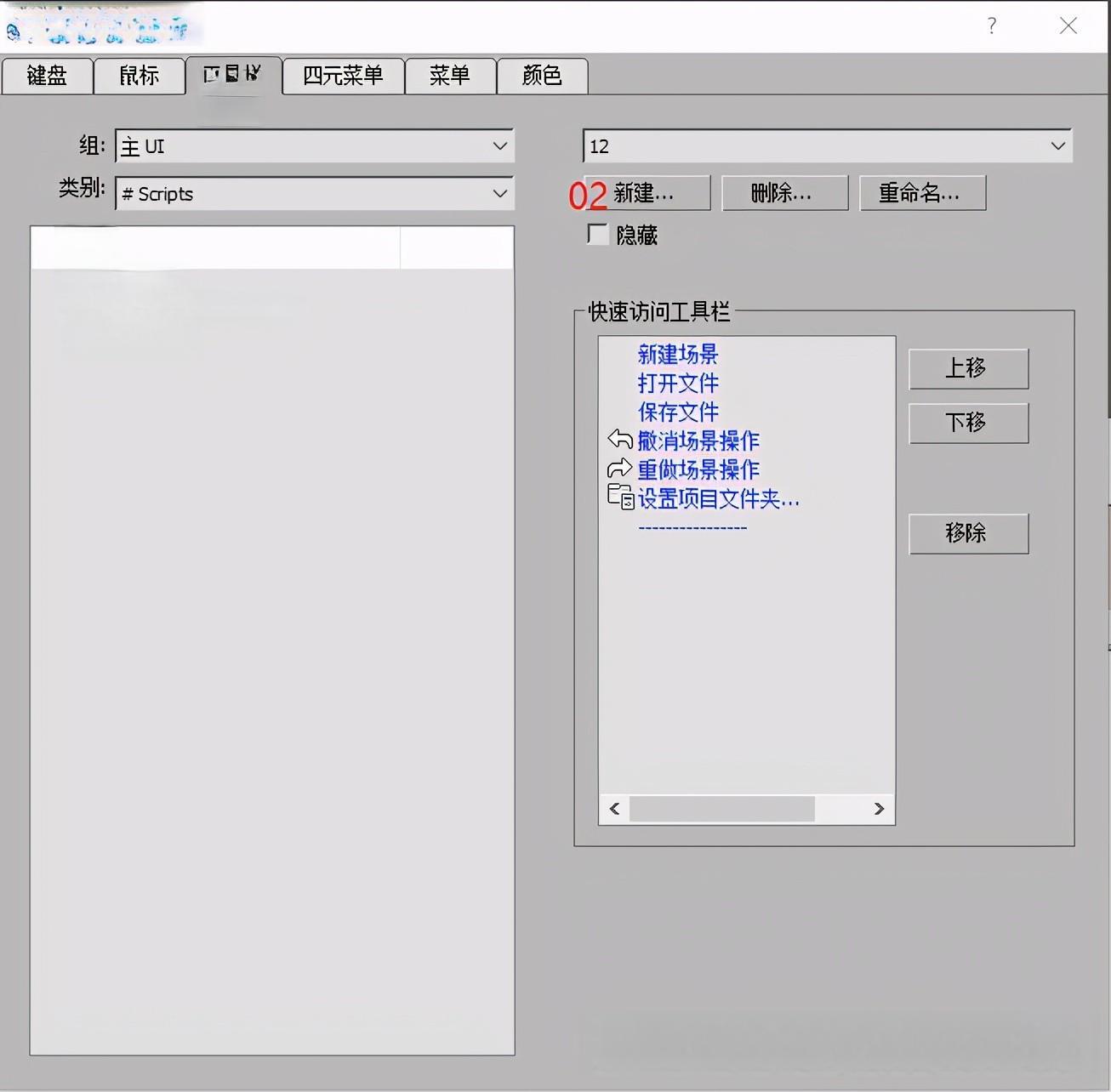Switch to the 键盘 tab
This screenshot has width=1111, height=1092.
tap(47, 76)
